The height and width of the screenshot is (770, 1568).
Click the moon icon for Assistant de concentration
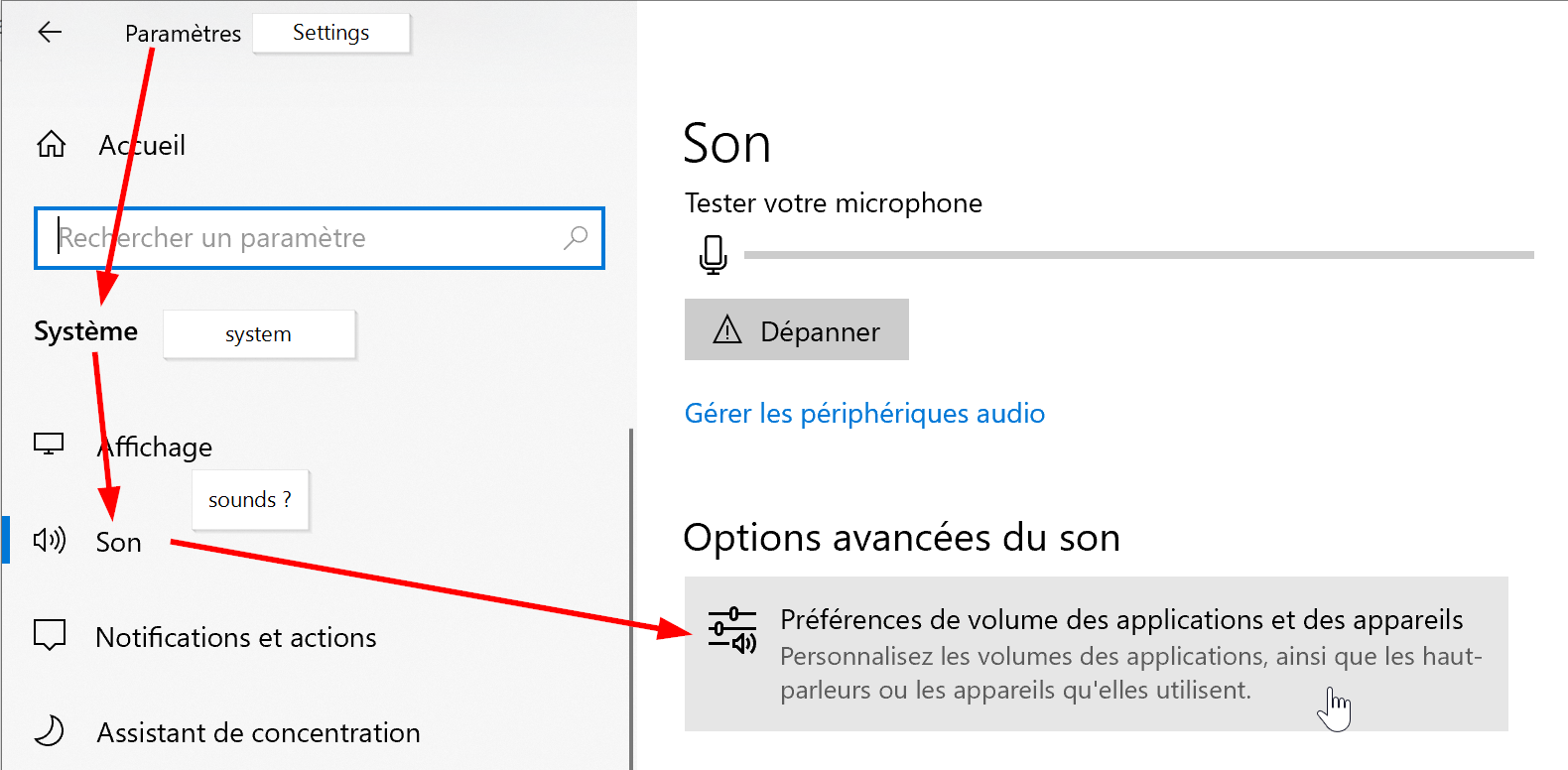pos(50,731)
